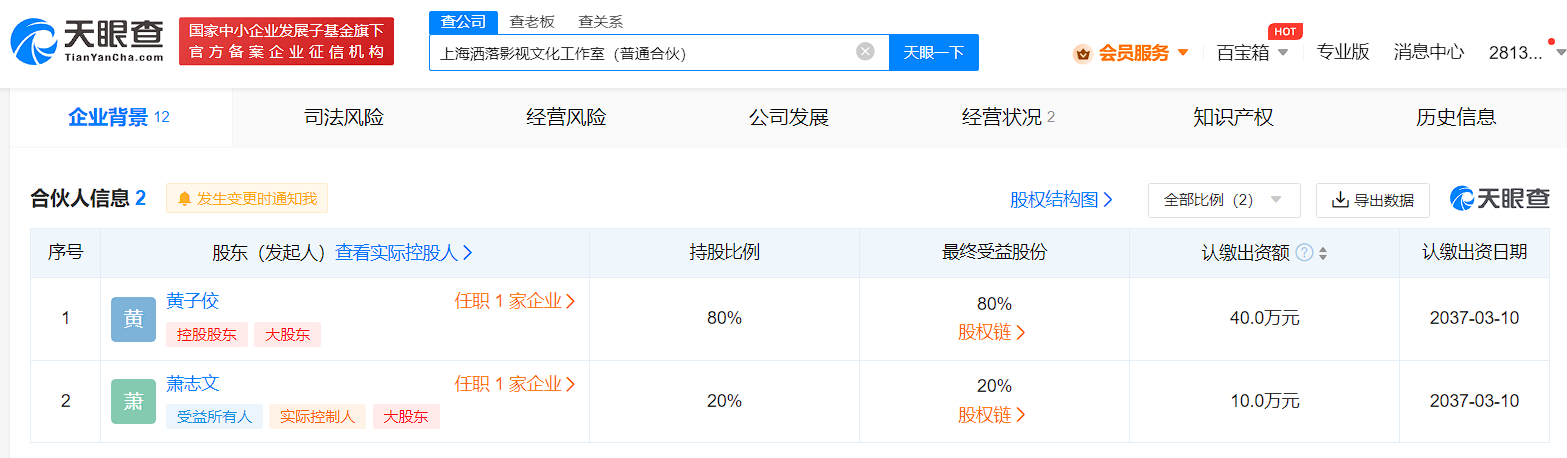Open the 企业背景 tab
Screen dimensions: 1567x458
pos(121,117)
